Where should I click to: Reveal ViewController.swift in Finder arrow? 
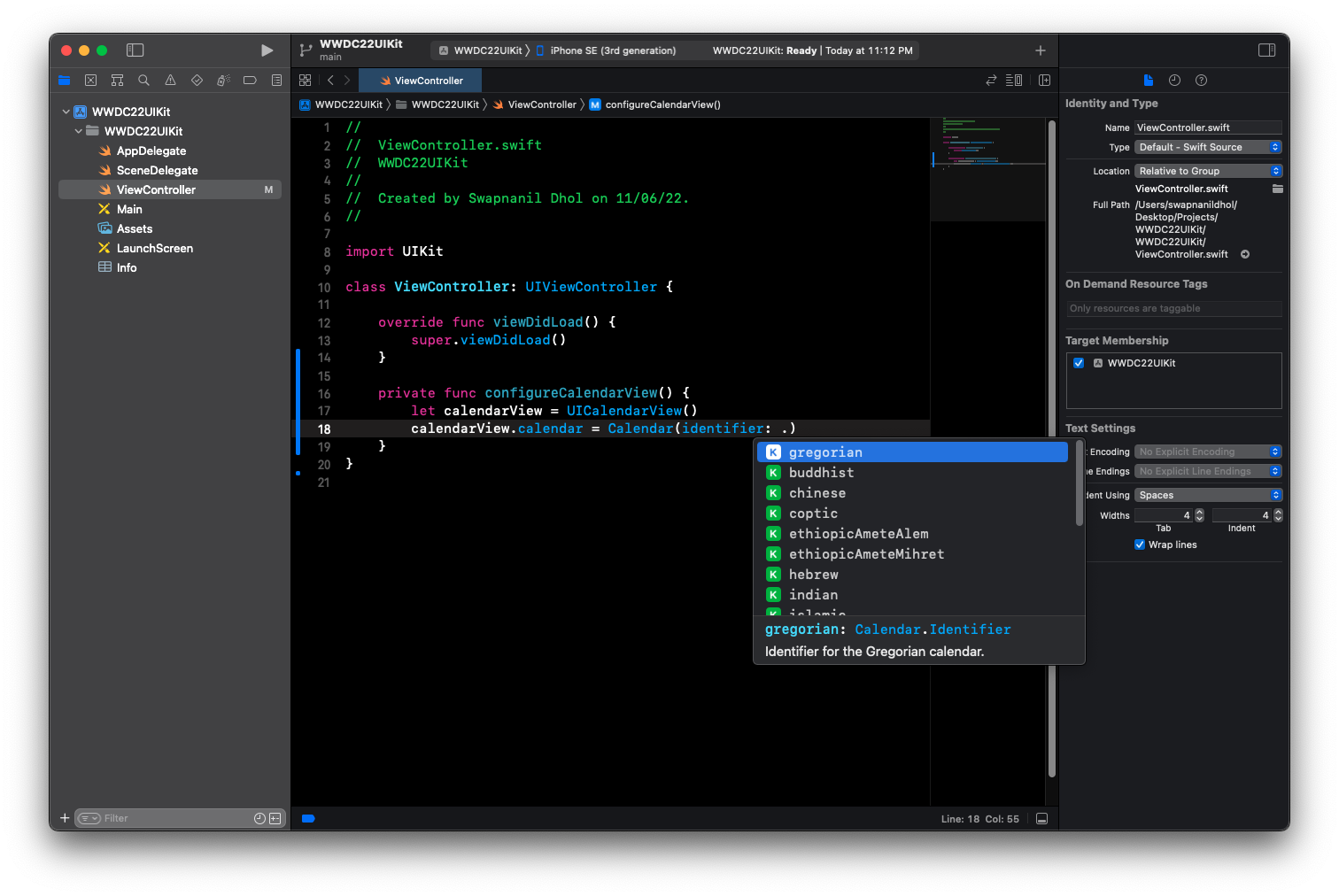click(1245, 254)
